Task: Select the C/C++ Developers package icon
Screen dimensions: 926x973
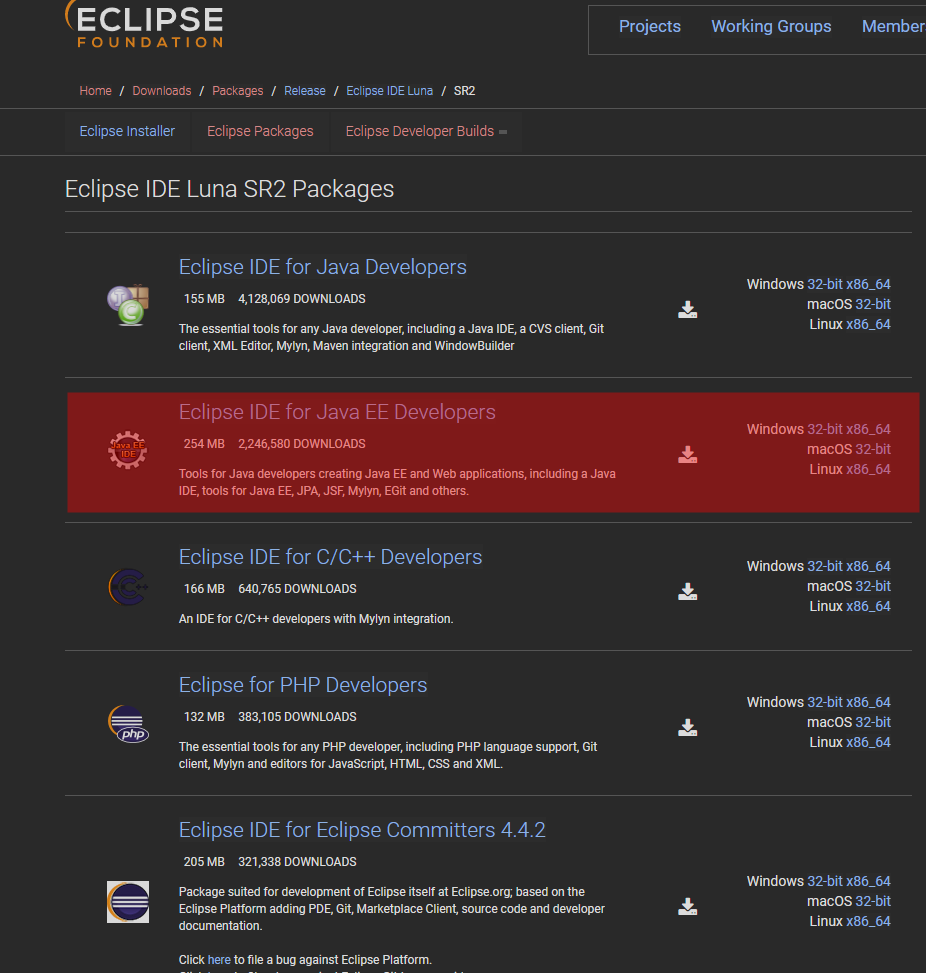Action: click(127, 587)
